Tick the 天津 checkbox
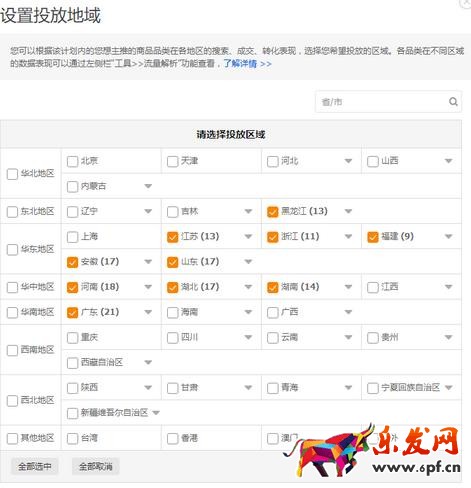 [x=172, y=161]
